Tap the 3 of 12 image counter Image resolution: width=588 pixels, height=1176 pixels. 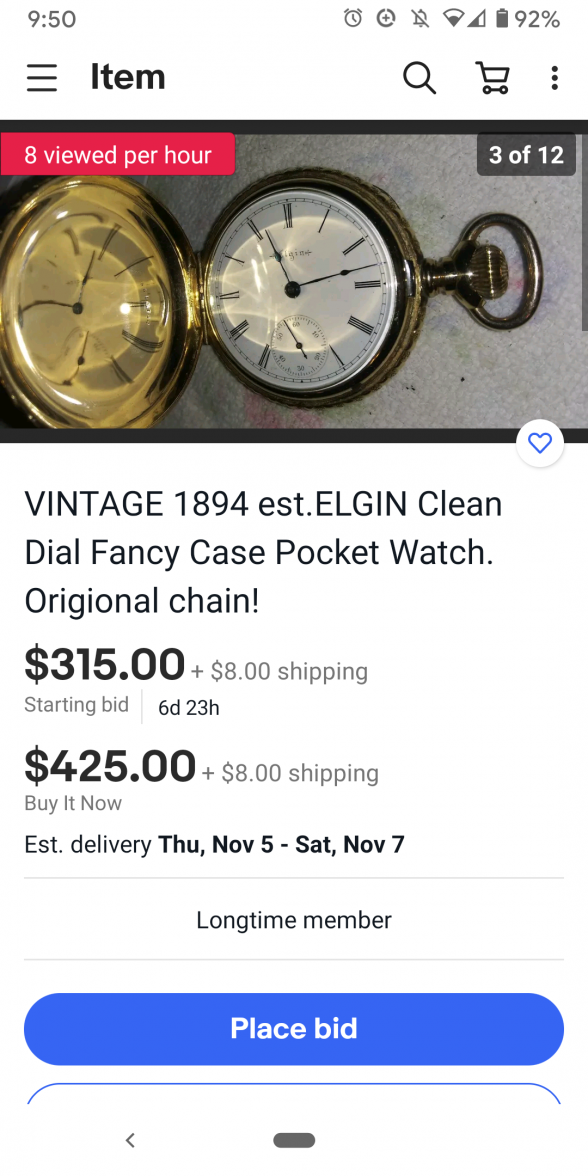526,154
